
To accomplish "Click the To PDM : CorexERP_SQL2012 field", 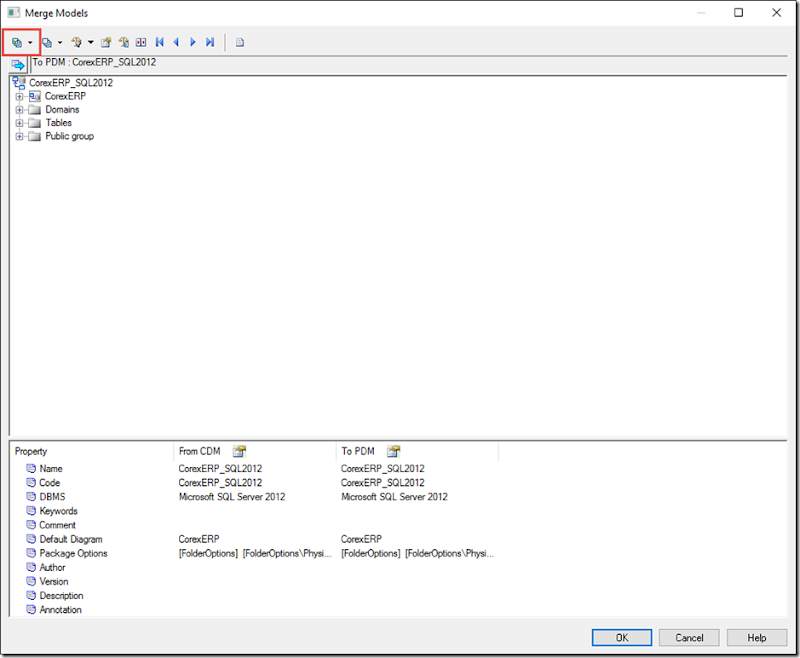I will 408,63.
